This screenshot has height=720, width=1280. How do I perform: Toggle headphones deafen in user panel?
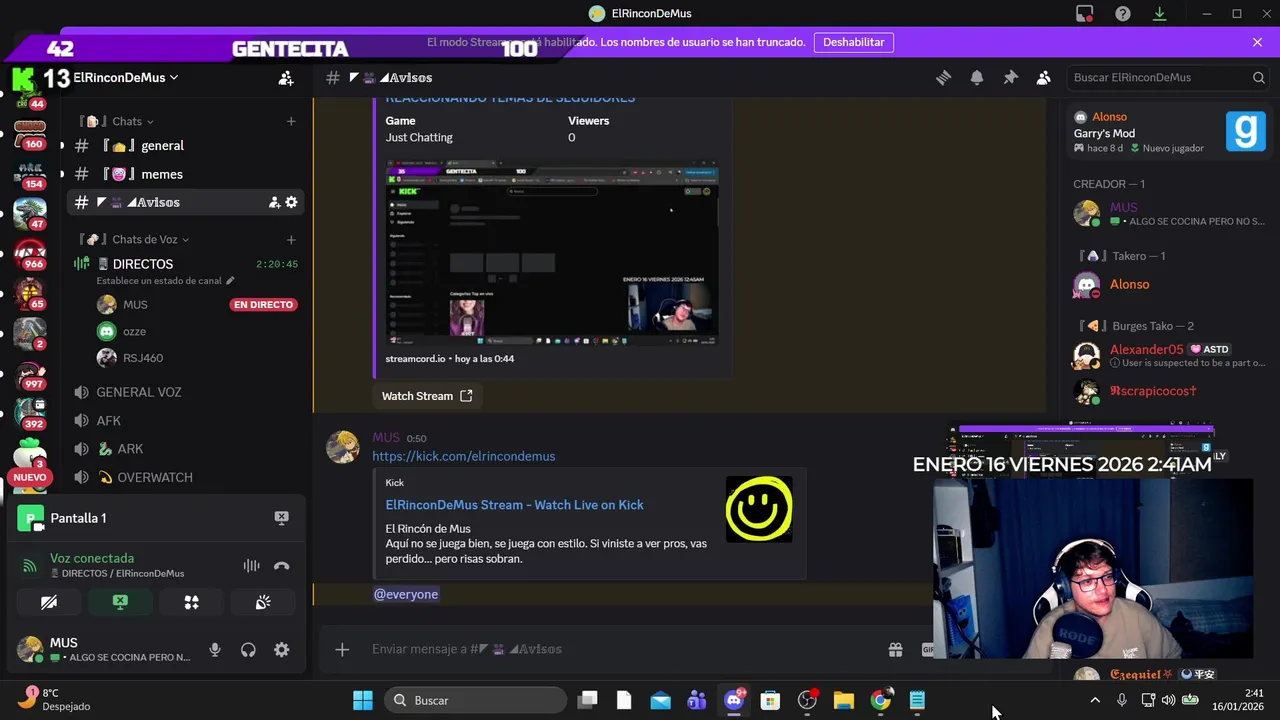tap(248, 650)
